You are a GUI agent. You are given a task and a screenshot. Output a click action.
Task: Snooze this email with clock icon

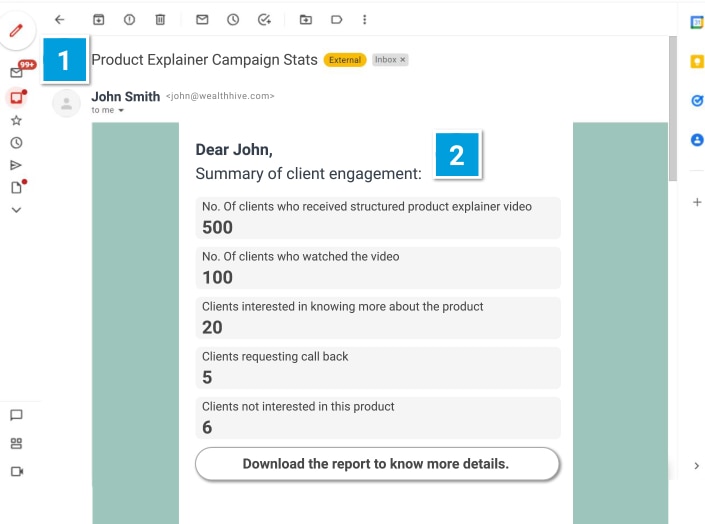click(233, 19)
